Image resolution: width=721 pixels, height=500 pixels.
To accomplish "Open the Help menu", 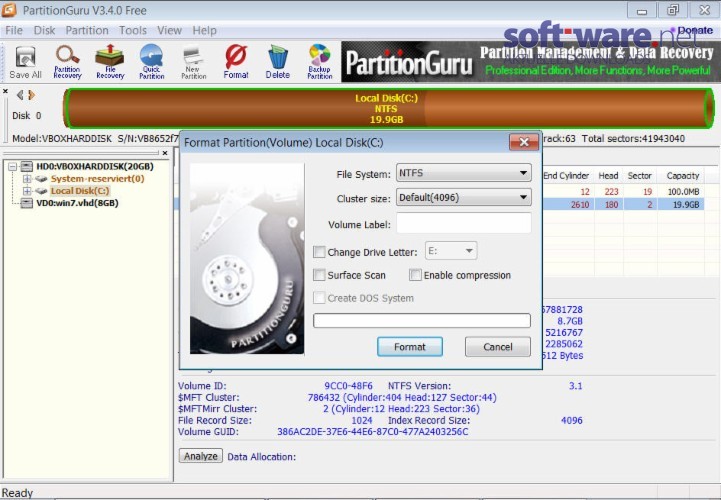I will [x=204, y=30].
